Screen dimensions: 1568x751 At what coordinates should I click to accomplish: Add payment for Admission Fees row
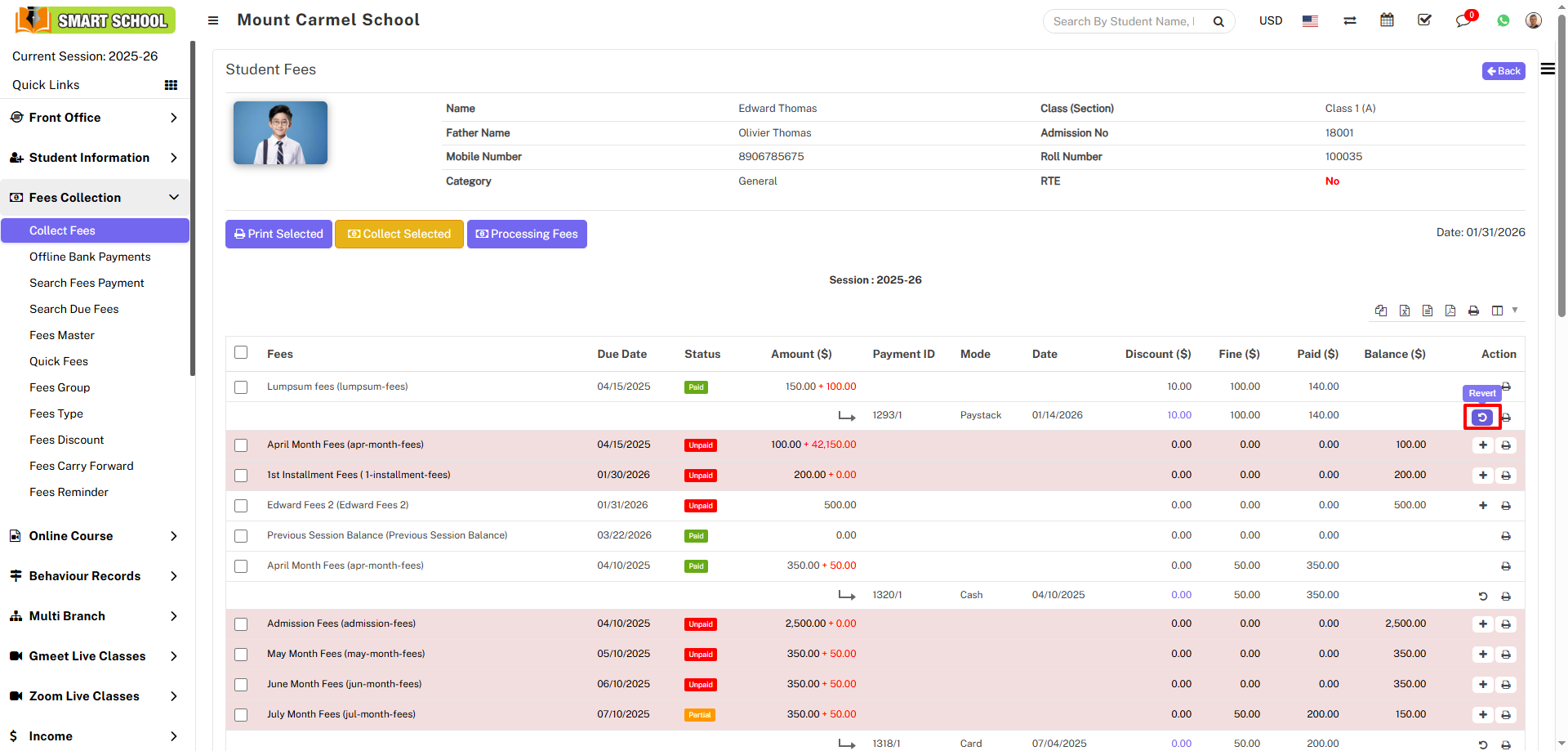point(1482,624)
